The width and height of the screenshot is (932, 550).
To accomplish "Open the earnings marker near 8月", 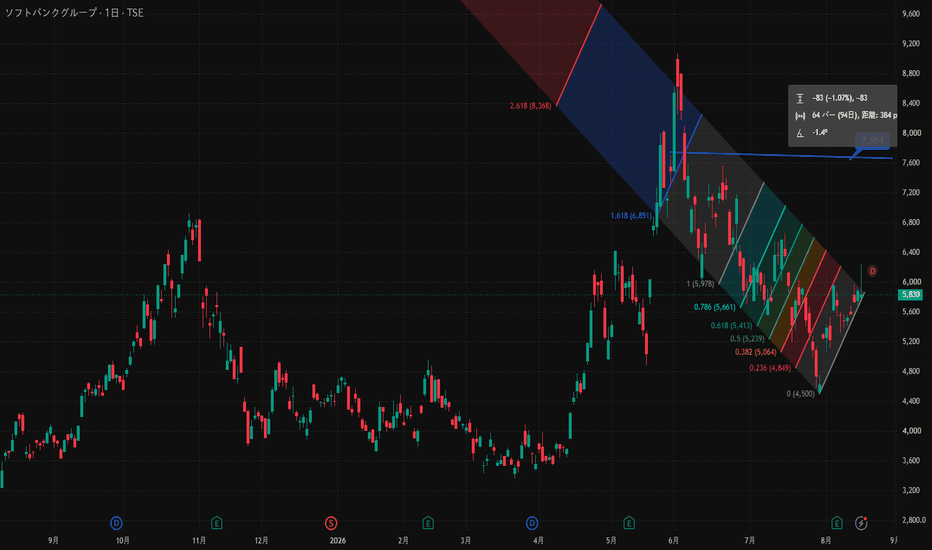I will tap(837, 523).
